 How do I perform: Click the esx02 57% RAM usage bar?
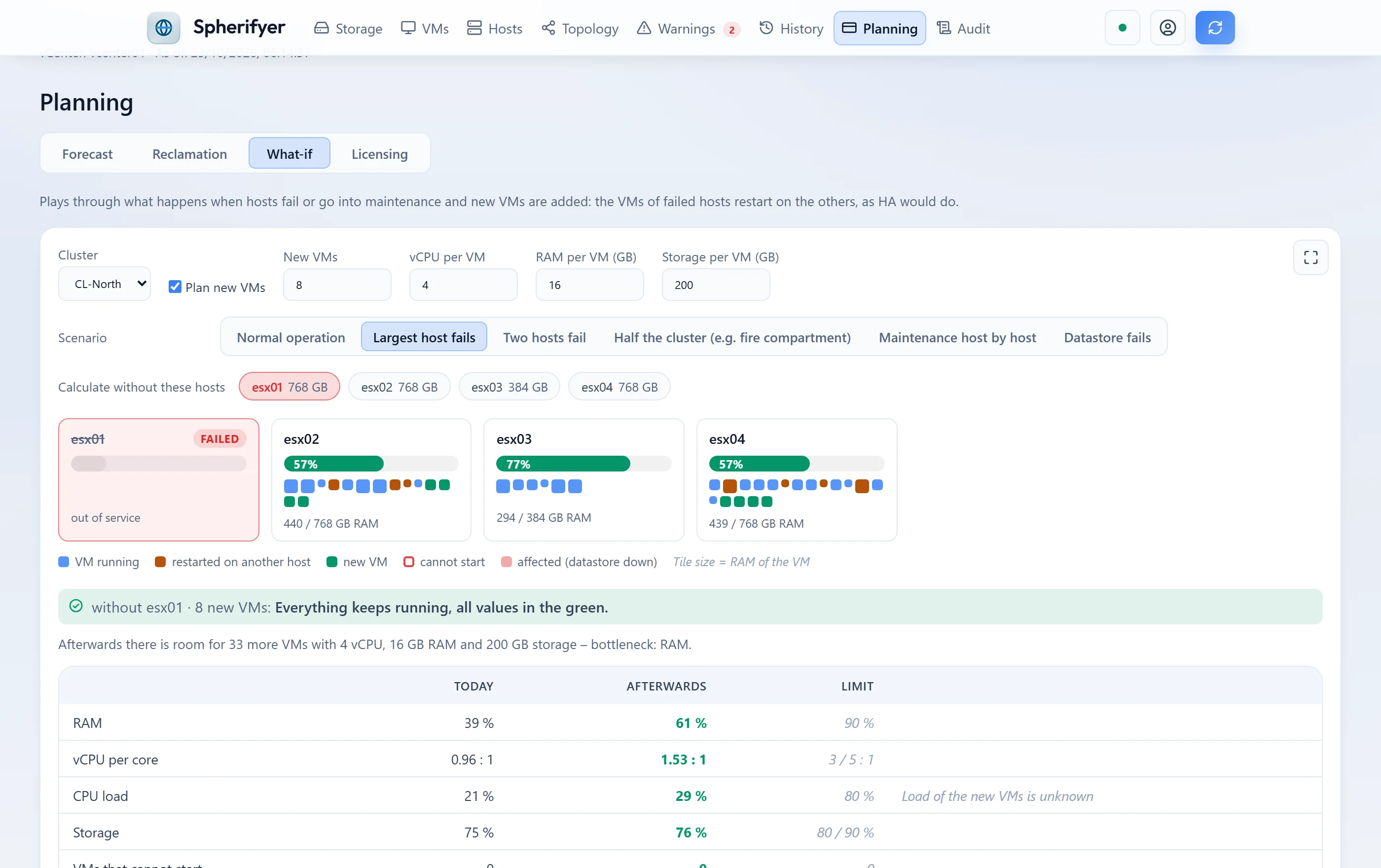coord(371,463)
